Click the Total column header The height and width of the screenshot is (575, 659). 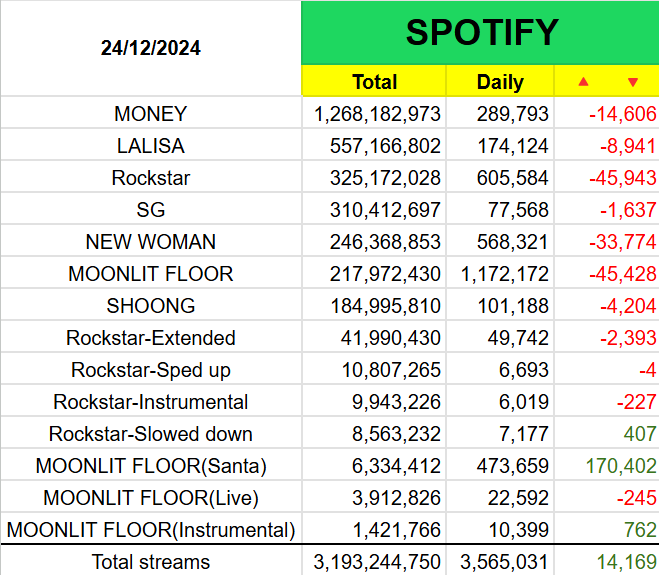pos(374,81)
